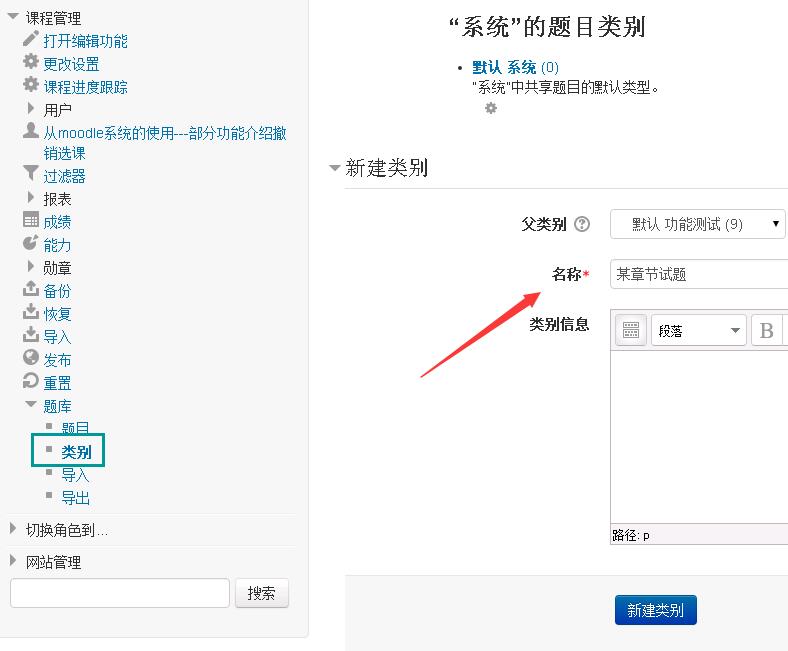This screenshot has height=651, width=788.
Task: Click the 路径: p status path
Action: (631, 535)
